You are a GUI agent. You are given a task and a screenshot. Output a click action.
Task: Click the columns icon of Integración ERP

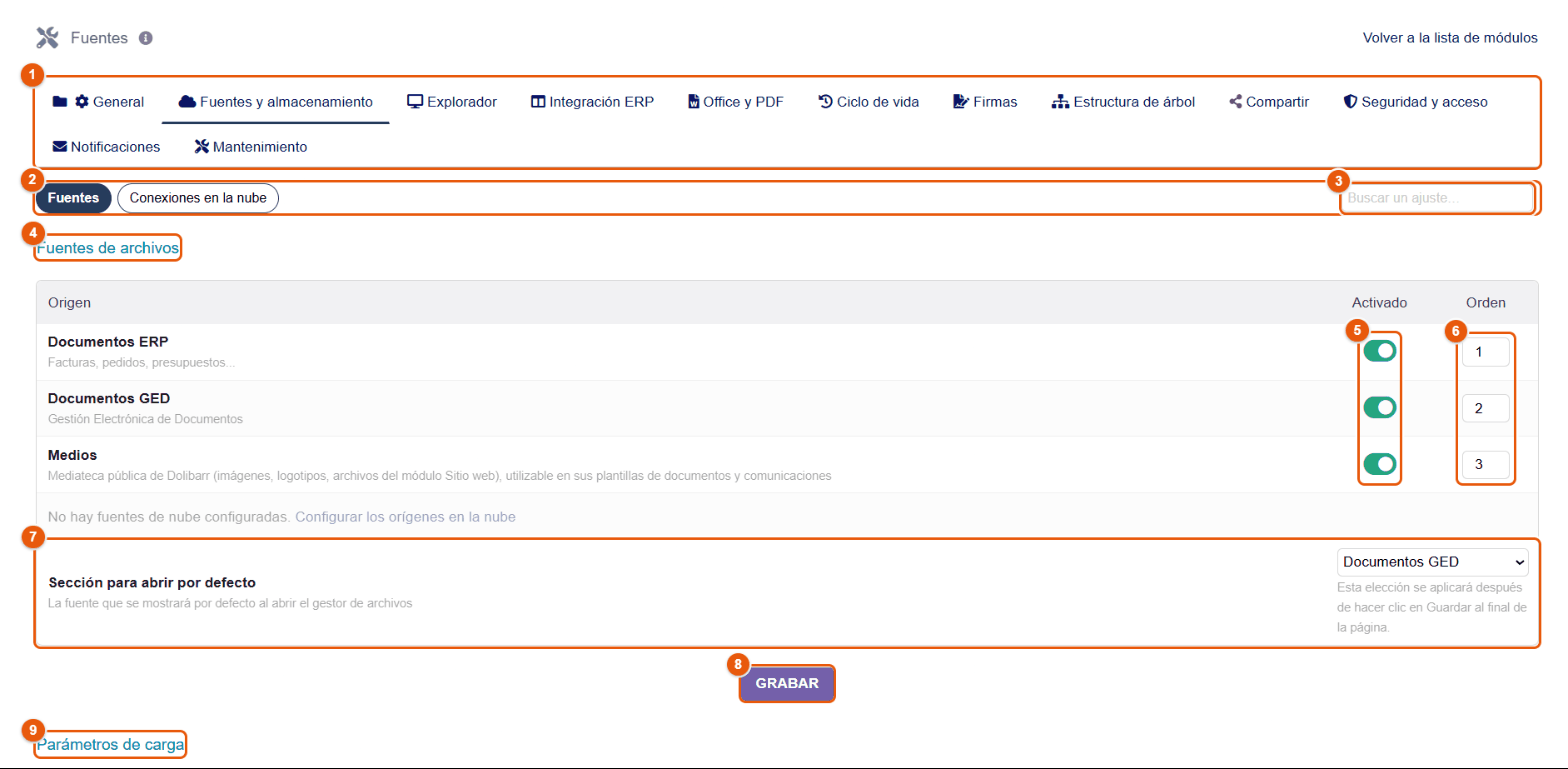click(538, 101)
